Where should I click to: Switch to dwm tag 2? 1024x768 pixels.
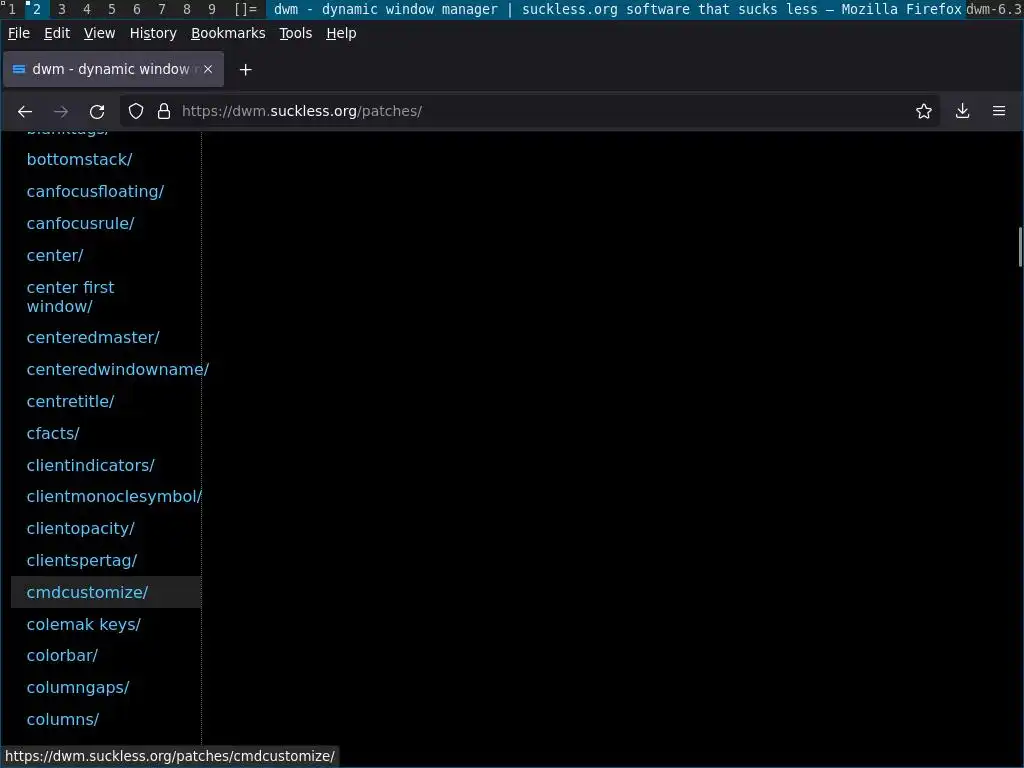click(37, 9)
